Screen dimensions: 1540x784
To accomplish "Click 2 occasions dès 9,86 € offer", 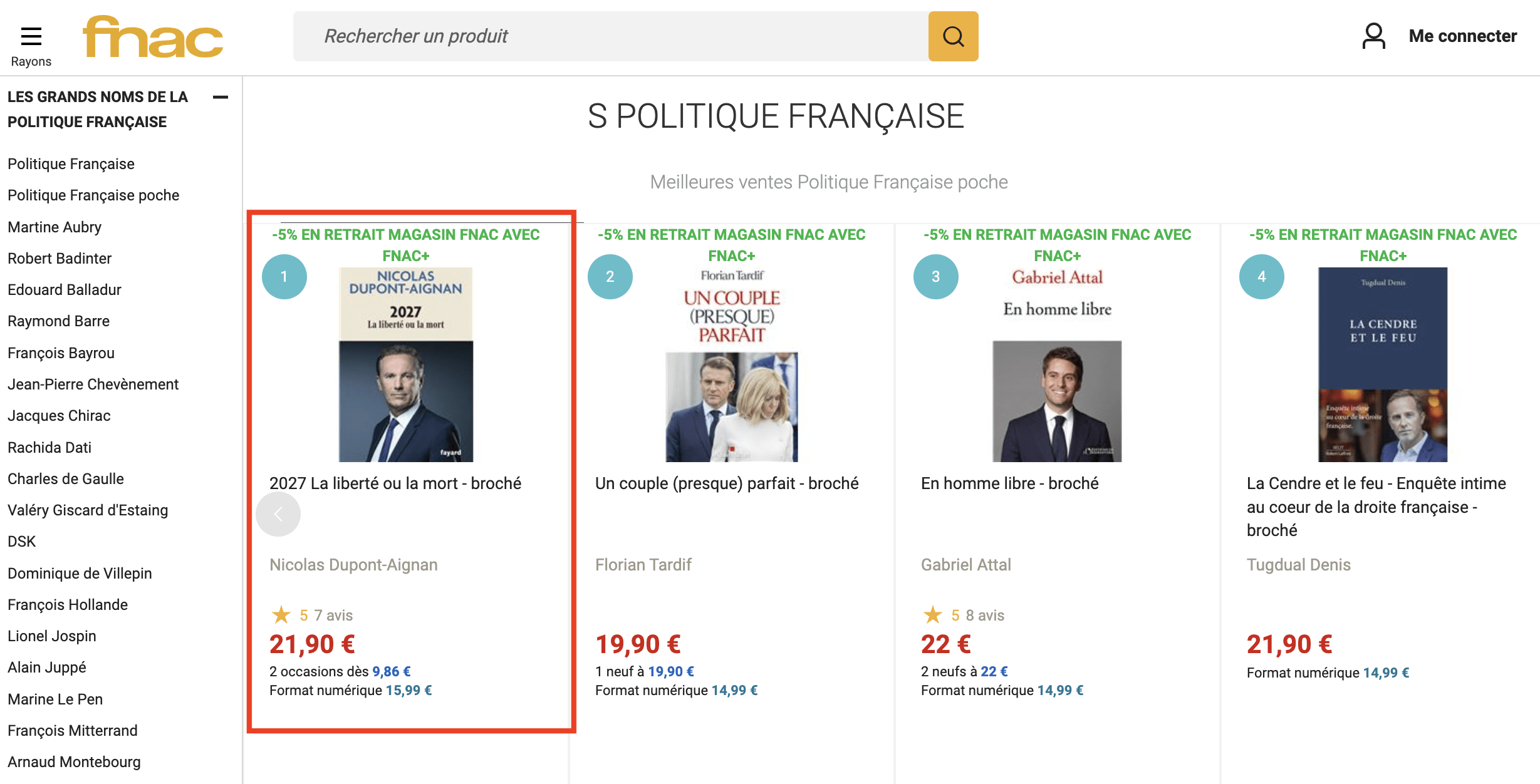I will (340, 671).
